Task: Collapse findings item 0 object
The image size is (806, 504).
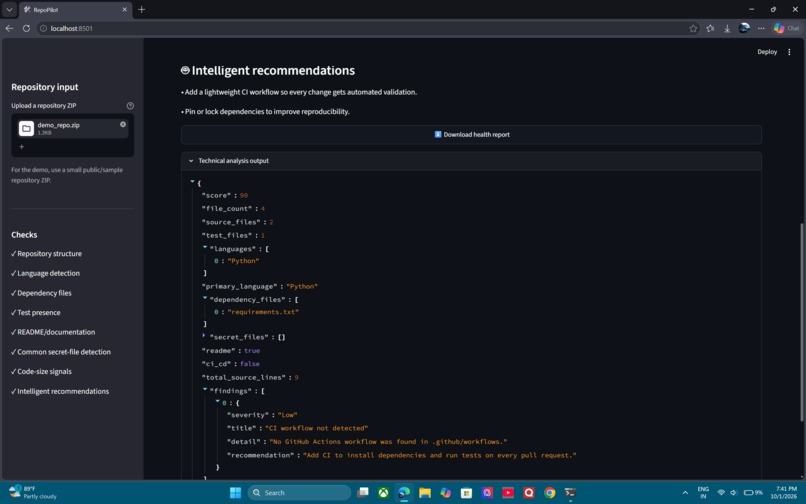Action: (x=217, y=401)
